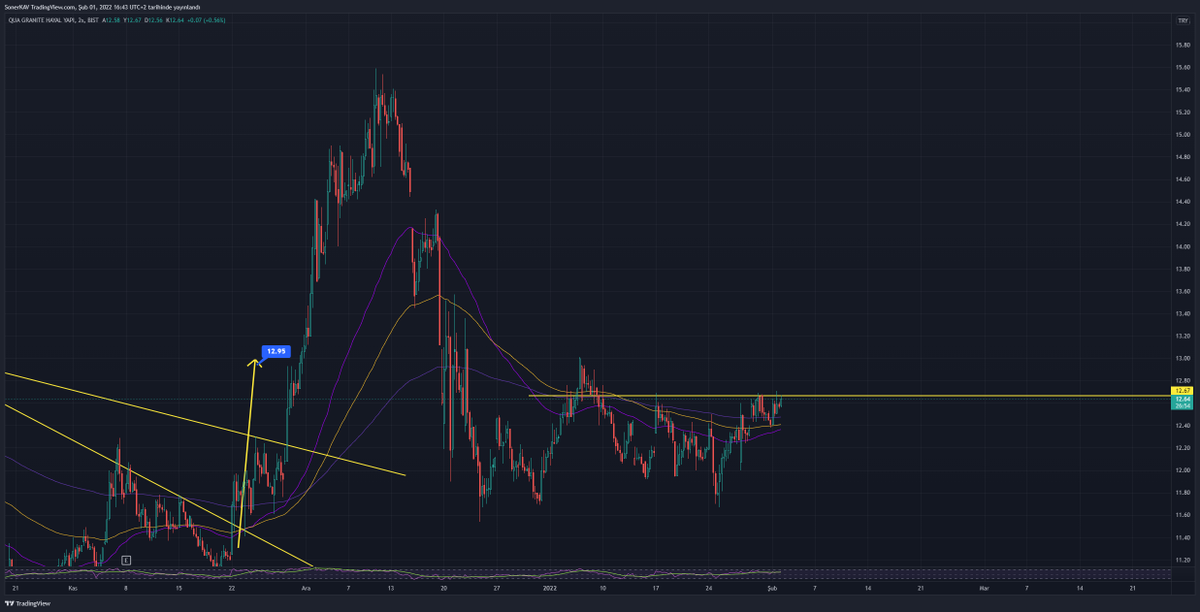Click the 12.20 price scale label
Screen dimensions: 1200x612
coord(1182,448)
